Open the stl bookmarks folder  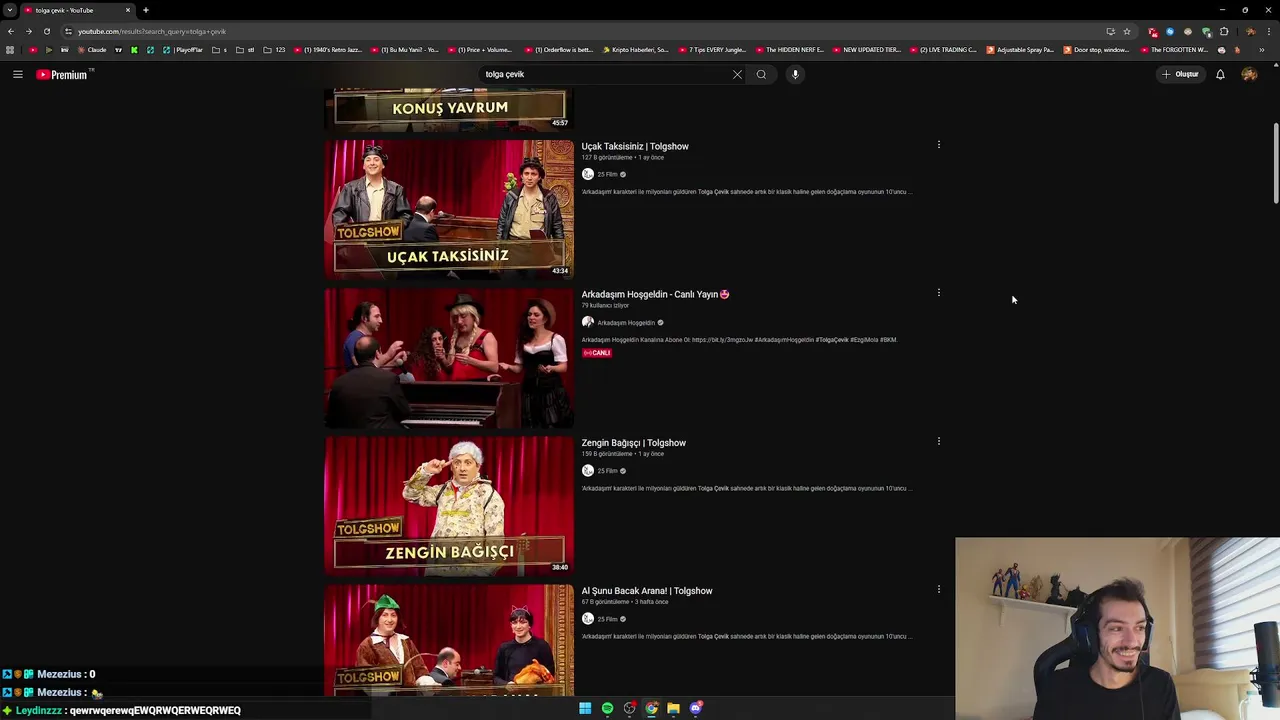point(246,50)
